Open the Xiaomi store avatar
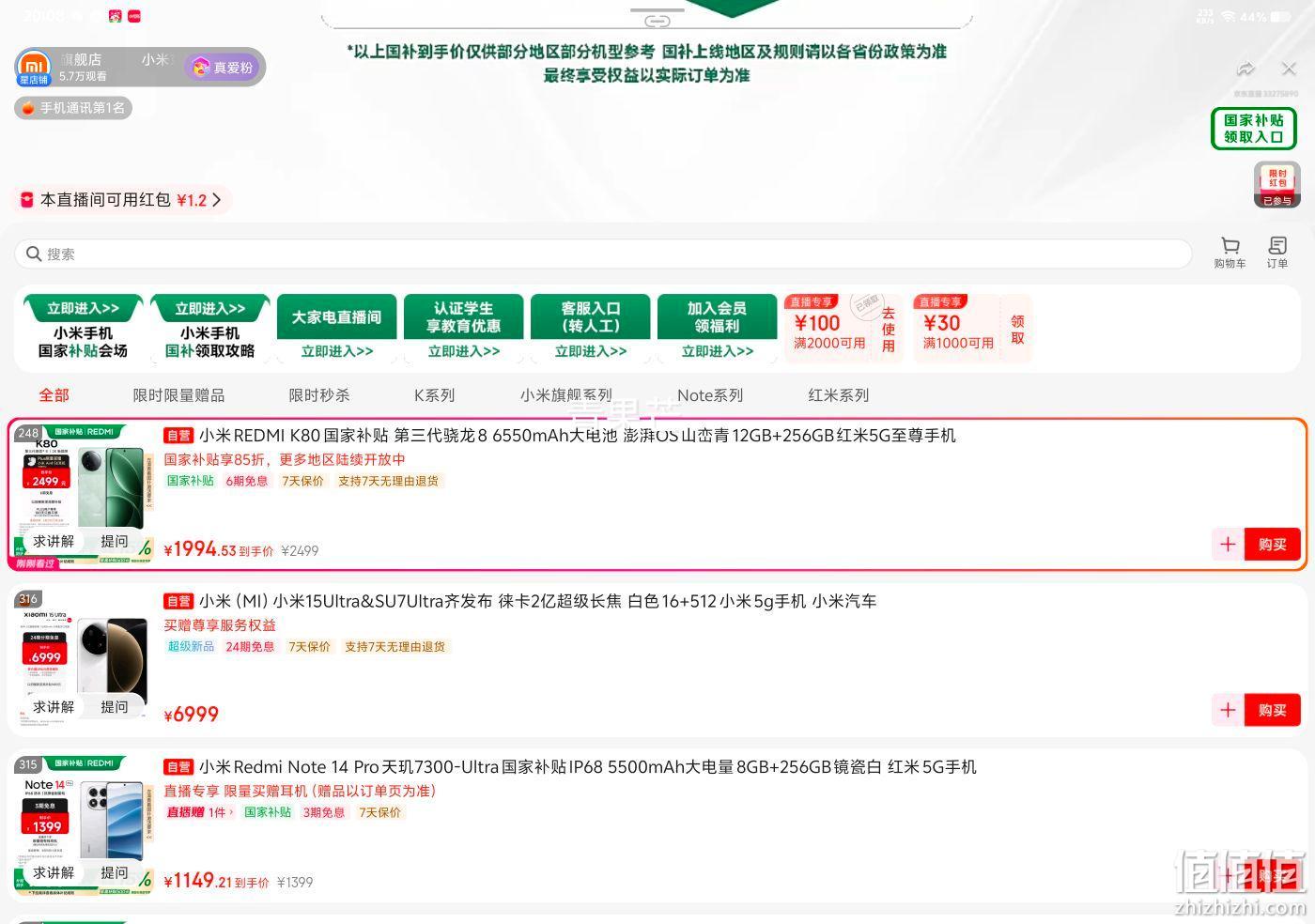 click(34, 68)
